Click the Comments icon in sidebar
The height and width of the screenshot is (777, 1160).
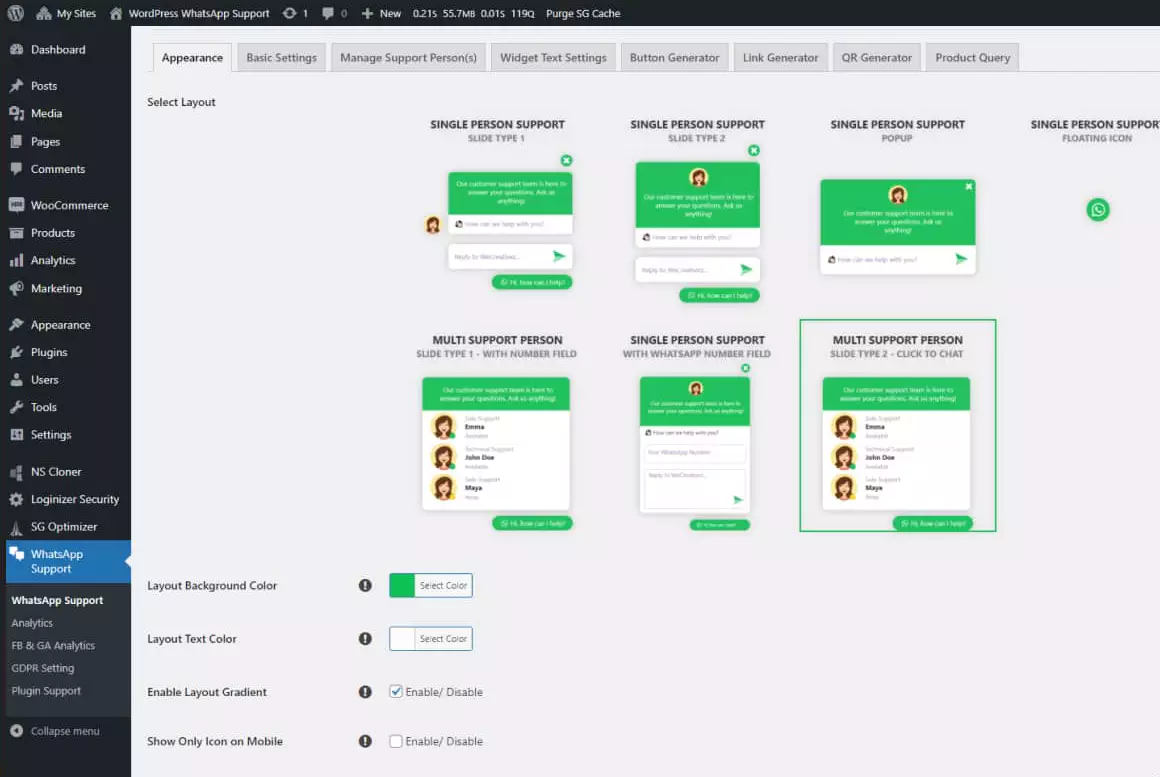16,169
